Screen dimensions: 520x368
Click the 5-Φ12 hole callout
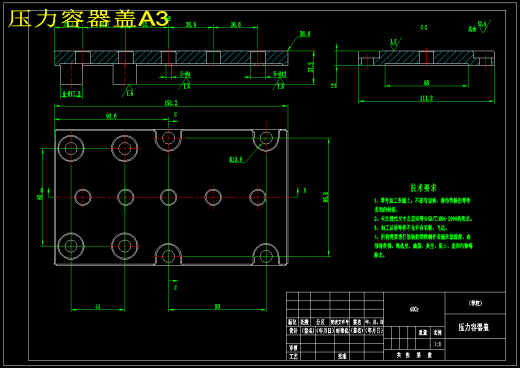pos(280,74)
